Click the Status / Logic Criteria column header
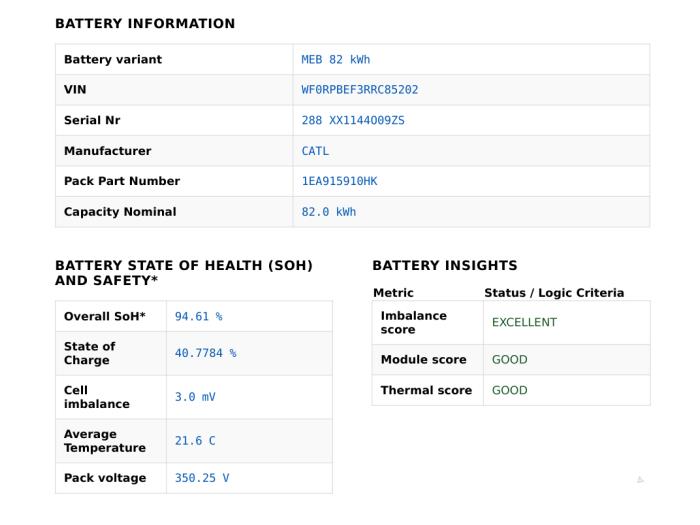The image size is (700, 525). 554,293
